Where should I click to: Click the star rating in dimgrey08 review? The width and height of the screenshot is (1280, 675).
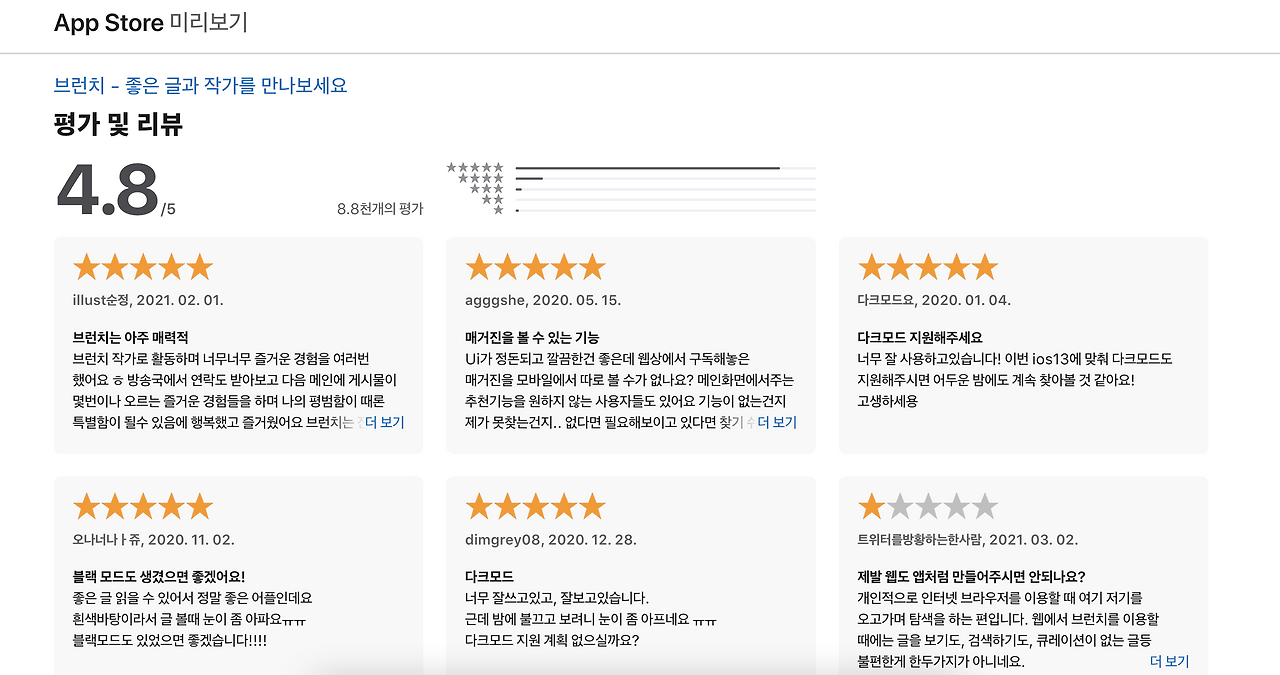536,506
